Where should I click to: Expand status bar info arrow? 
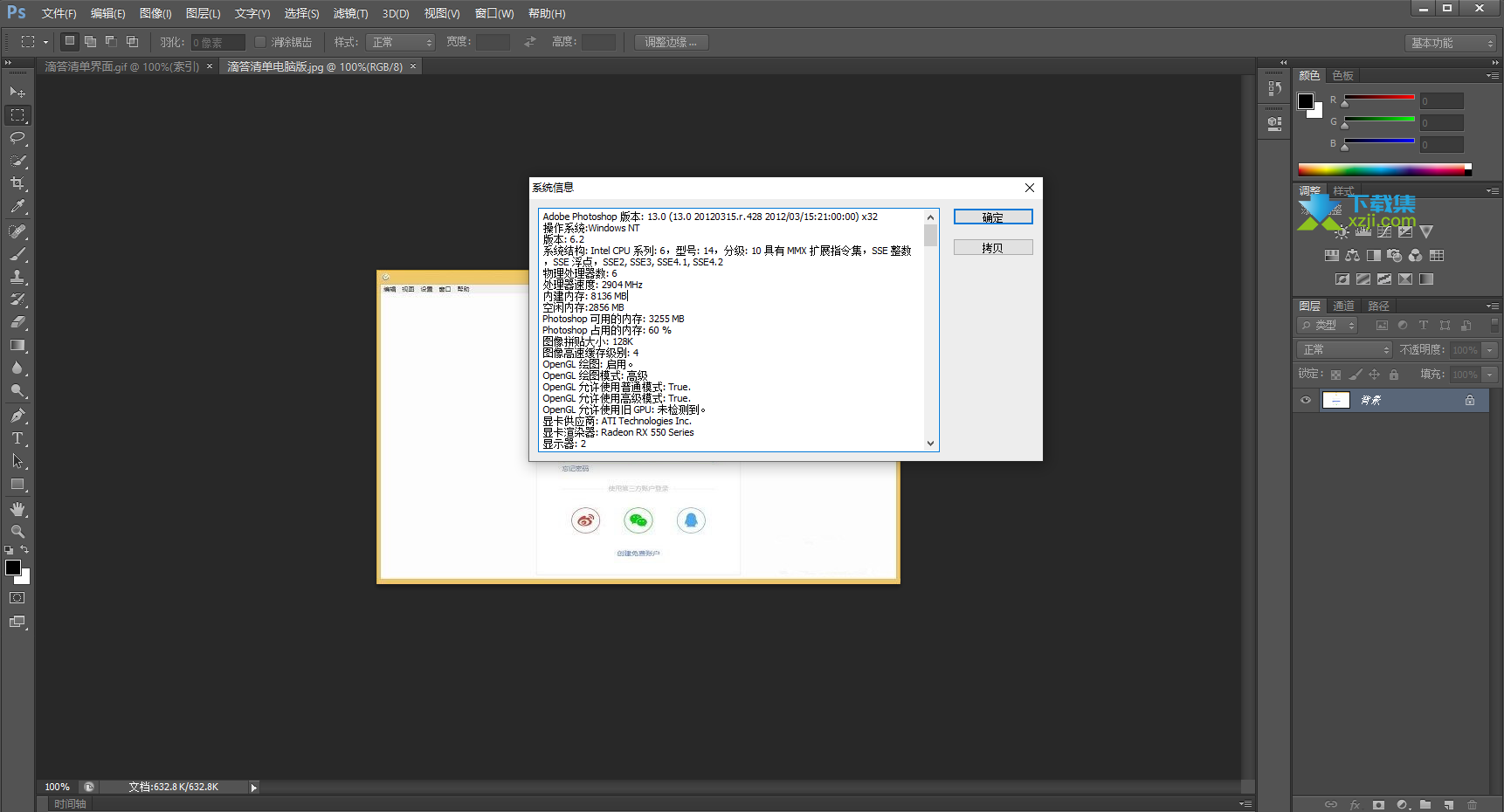[x=254, y=788]
